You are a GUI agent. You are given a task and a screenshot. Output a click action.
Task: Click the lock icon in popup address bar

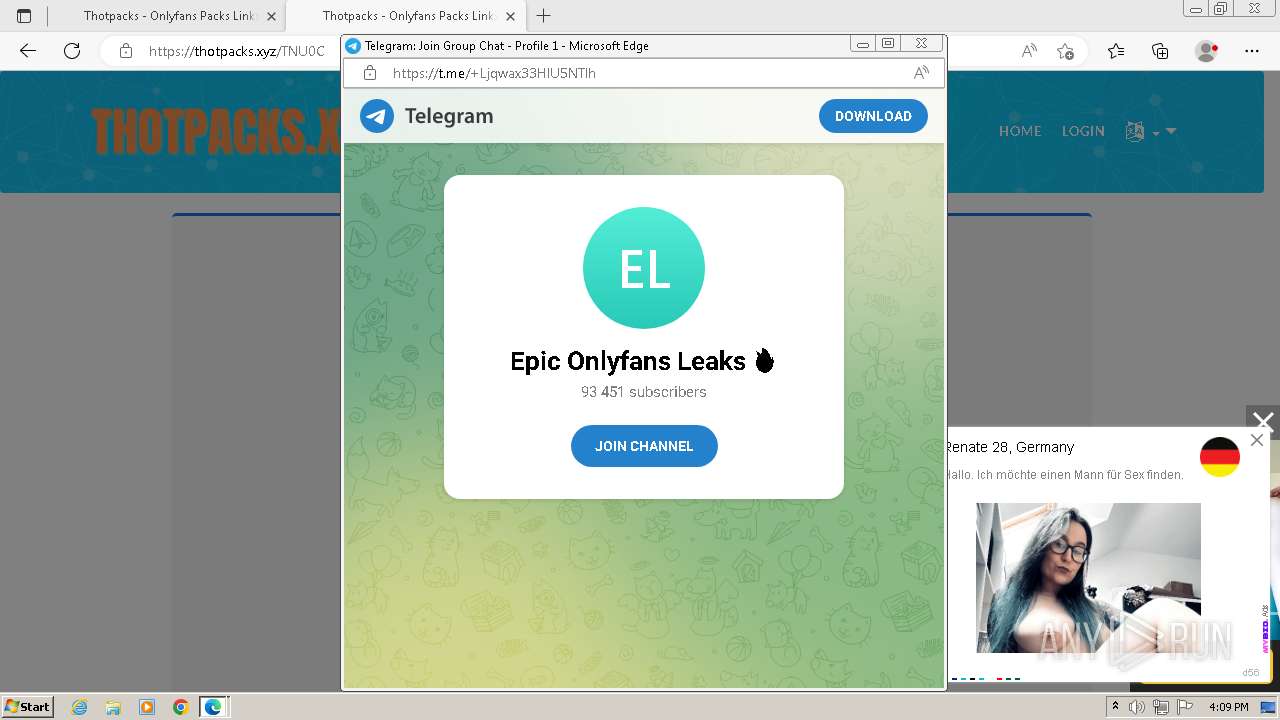point(370,73)
